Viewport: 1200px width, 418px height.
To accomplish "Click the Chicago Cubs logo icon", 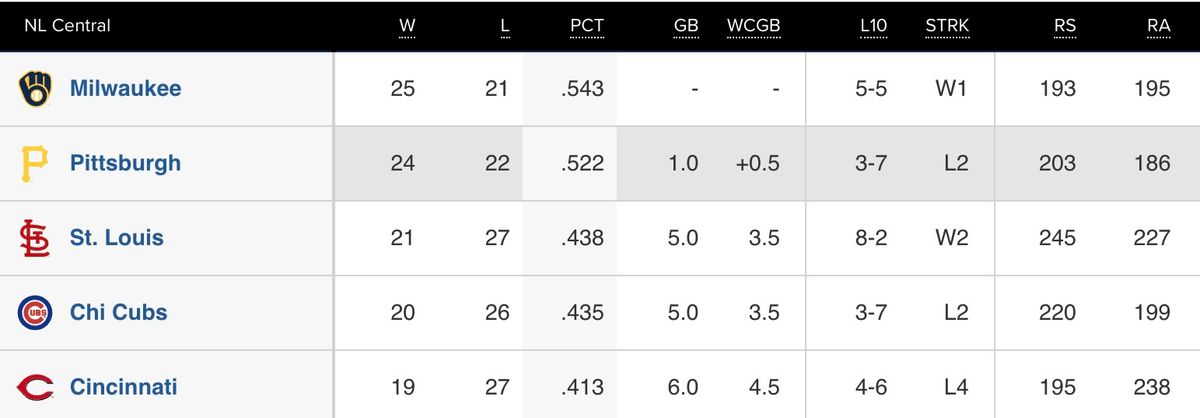I will coord(34,312).
